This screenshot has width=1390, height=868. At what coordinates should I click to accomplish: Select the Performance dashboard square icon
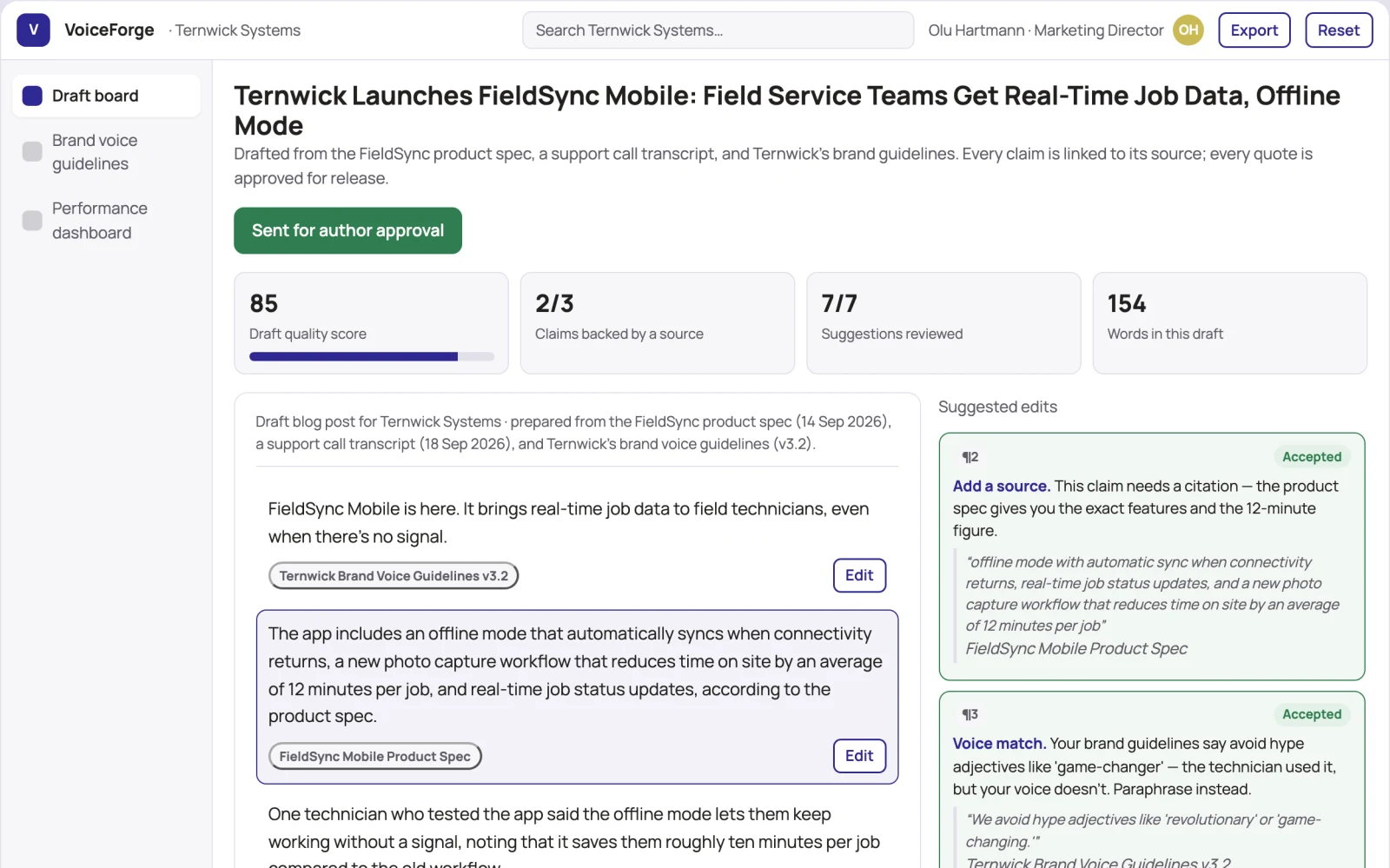tap(32, 221)
